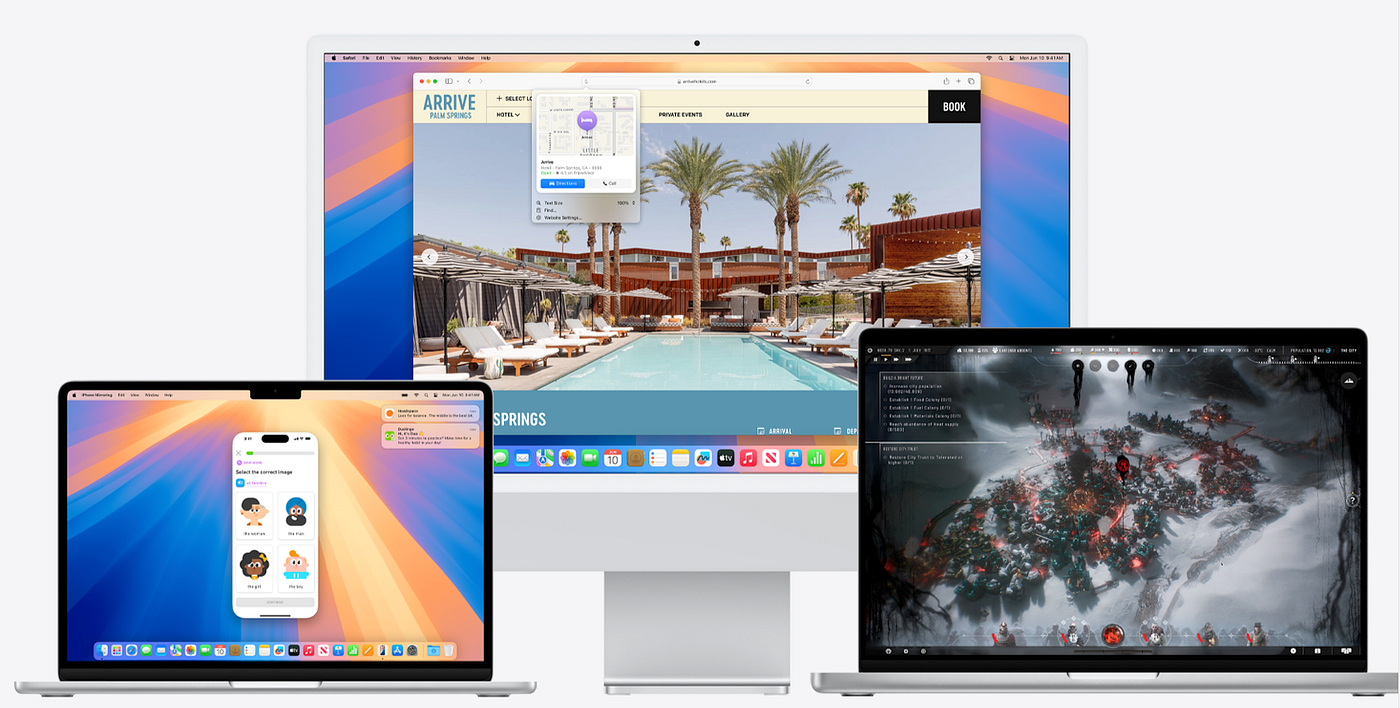1400x708 pixels.
Task: Click the black BOOK button
Action: [x=955, y=106]
